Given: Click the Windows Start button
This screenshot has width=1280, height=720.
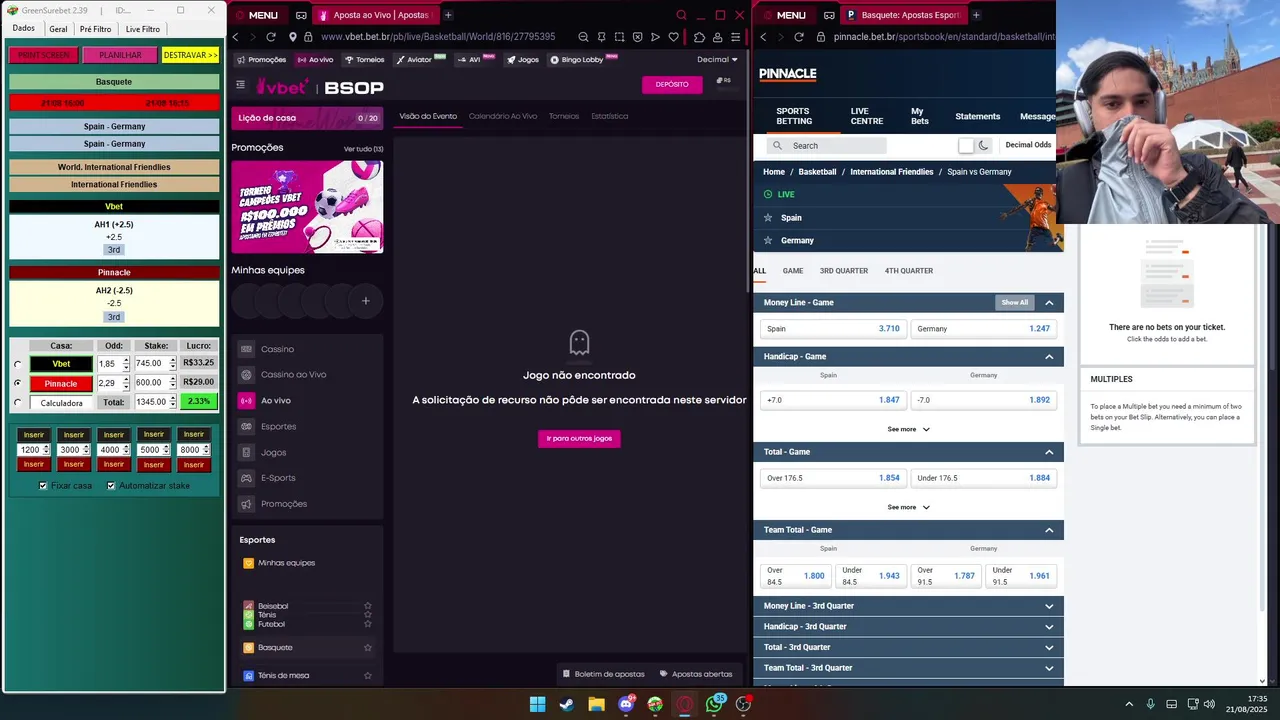Looking at the screenshot, I should click(x=537, y=704).
